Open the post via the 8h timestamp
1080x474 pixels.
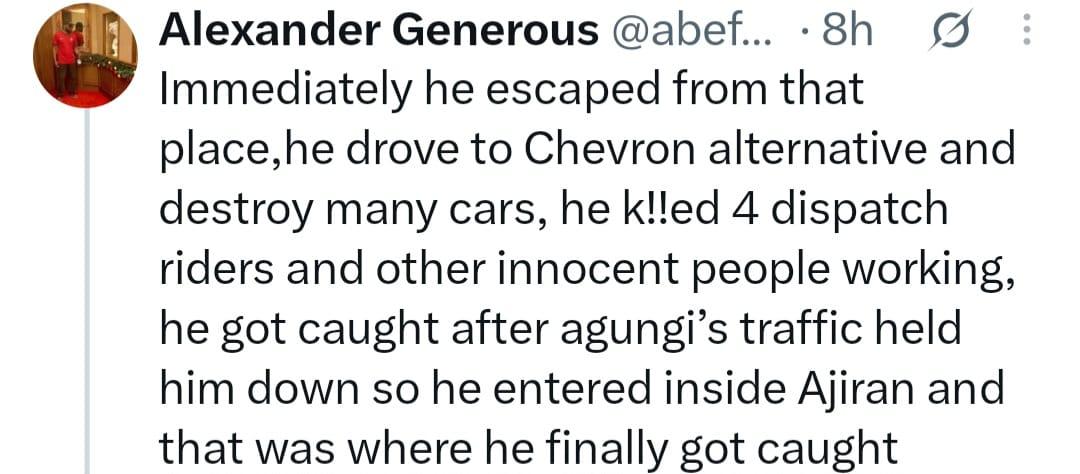pos(843,32)
